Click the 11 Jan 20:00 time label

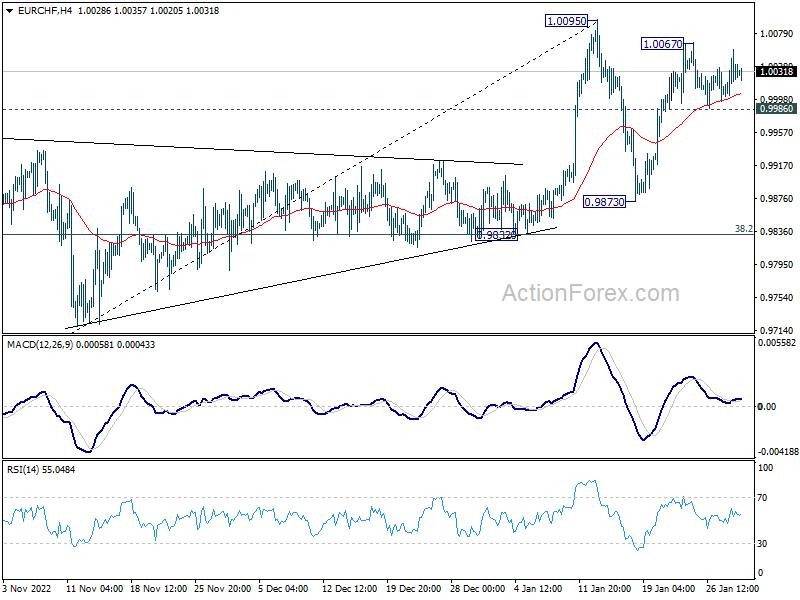click(605, 588)
